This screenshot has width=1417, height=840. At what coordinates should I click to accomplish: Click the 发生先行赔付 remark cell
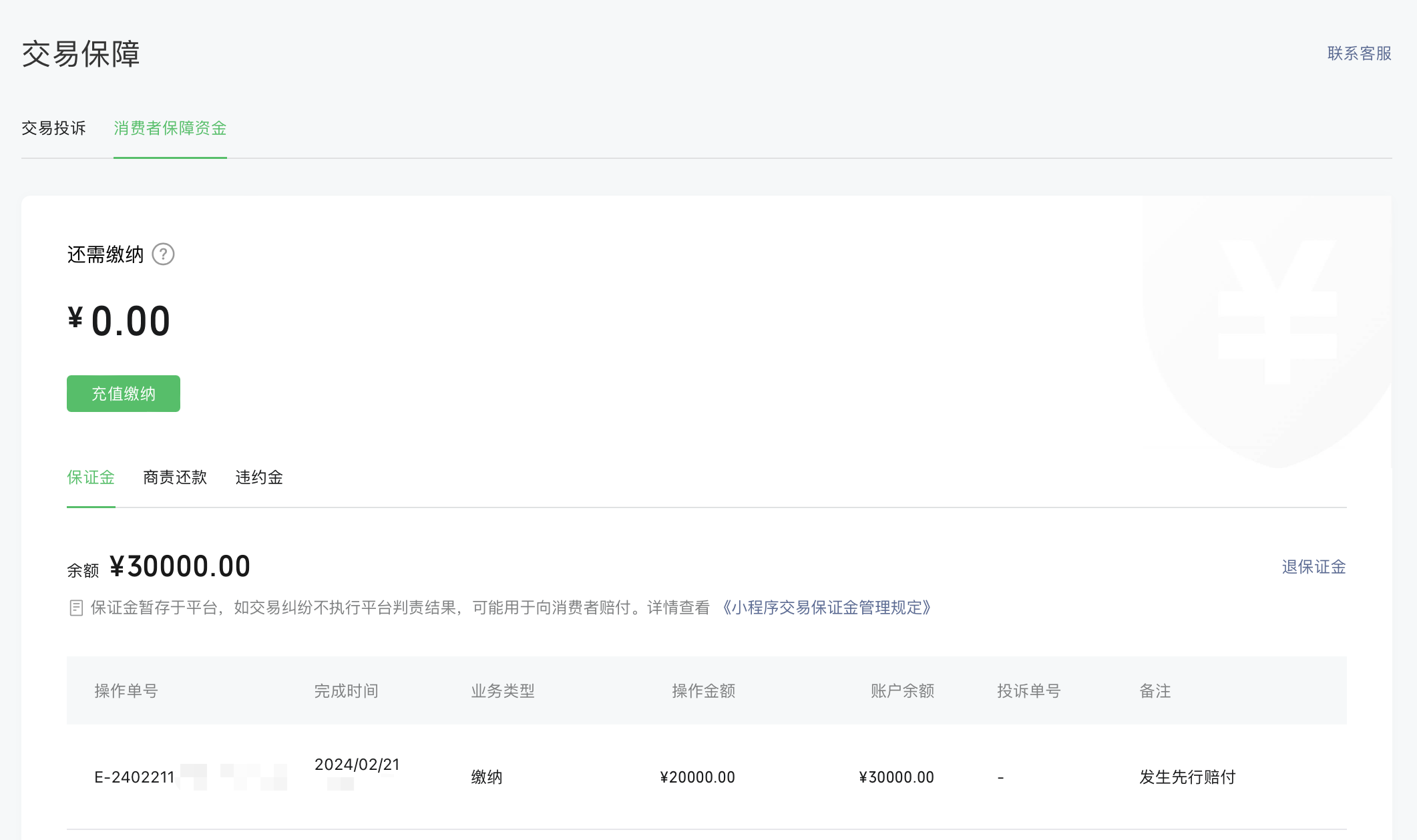tap(1187, 777)
